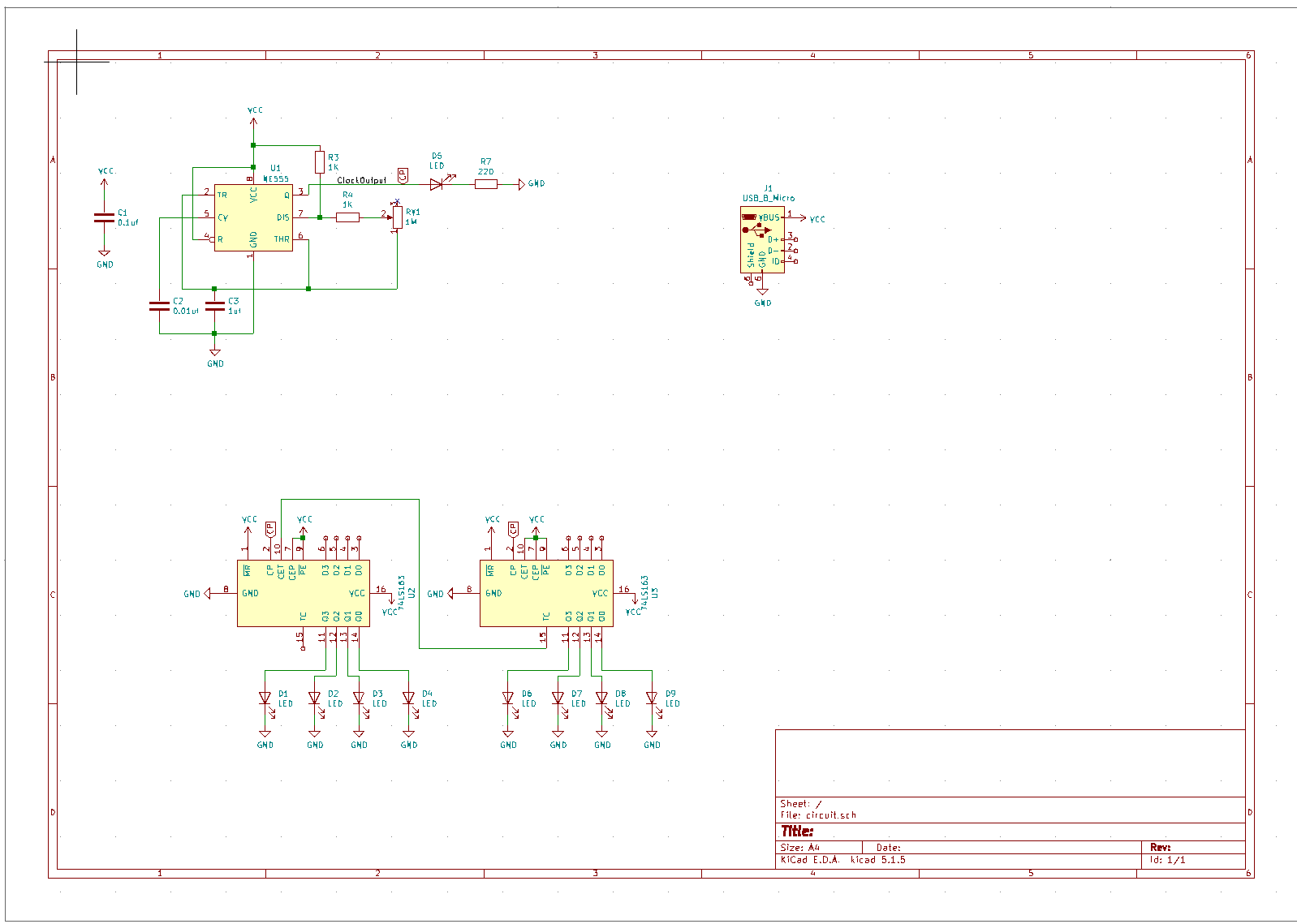The height and width of the screenshot is (924, 1297).
Task: Click the 'Size: A4' text
Action: pyautogui.click(x=800, y=847)
